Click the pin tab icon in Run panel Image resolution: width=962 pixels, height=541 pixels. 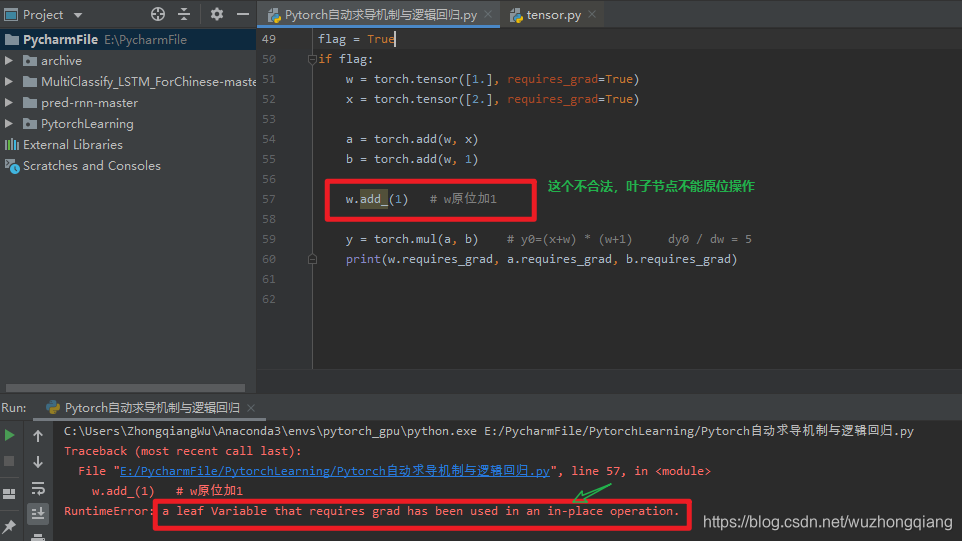(x=9, y=526)
